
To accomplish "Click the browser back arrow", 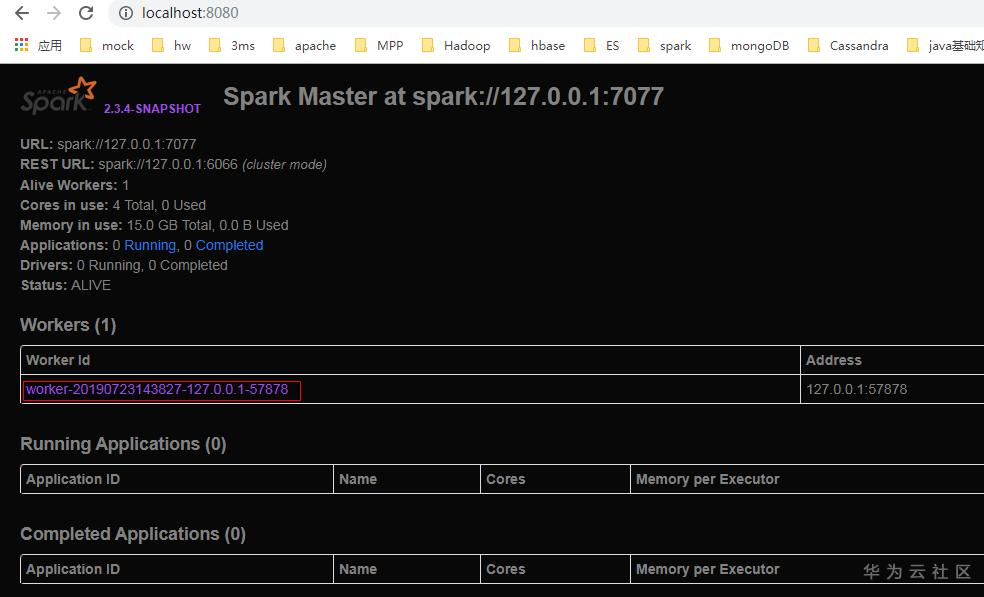I will point(22,13).
